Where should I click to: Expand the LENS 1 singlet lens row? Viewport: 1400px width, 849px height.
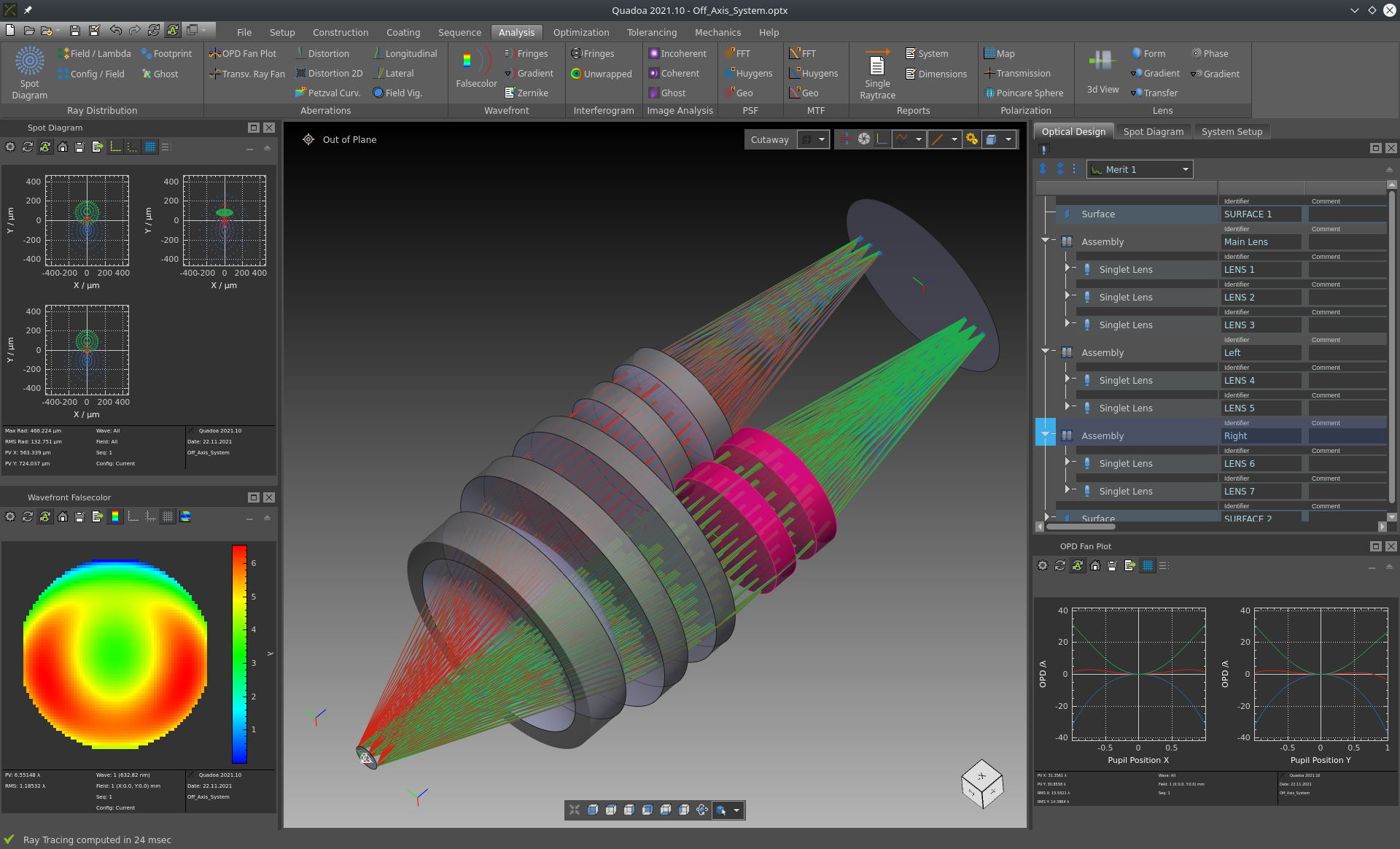coord(1067,268)
